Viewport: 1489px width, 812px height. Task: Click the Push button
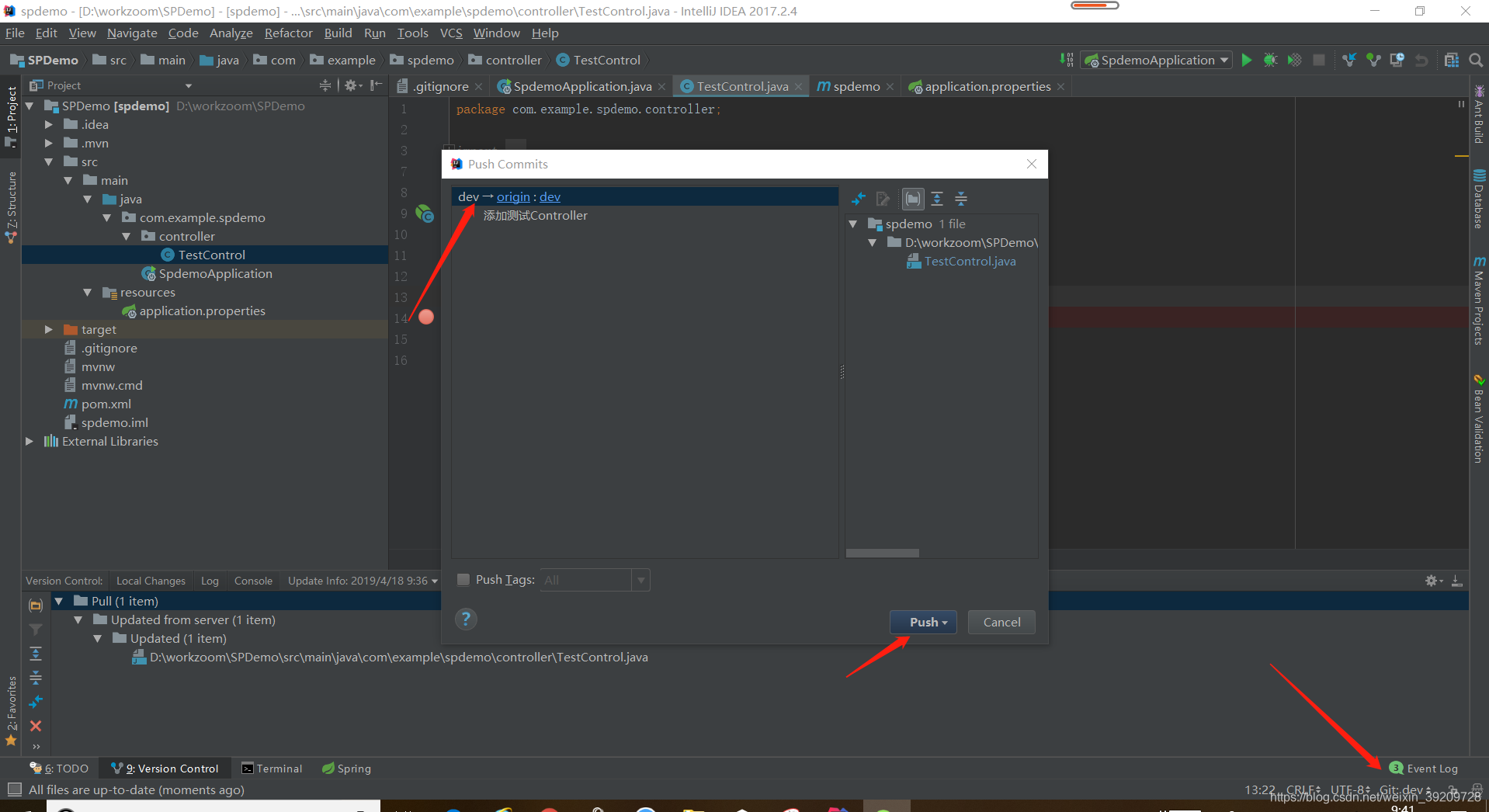point(923,622)
